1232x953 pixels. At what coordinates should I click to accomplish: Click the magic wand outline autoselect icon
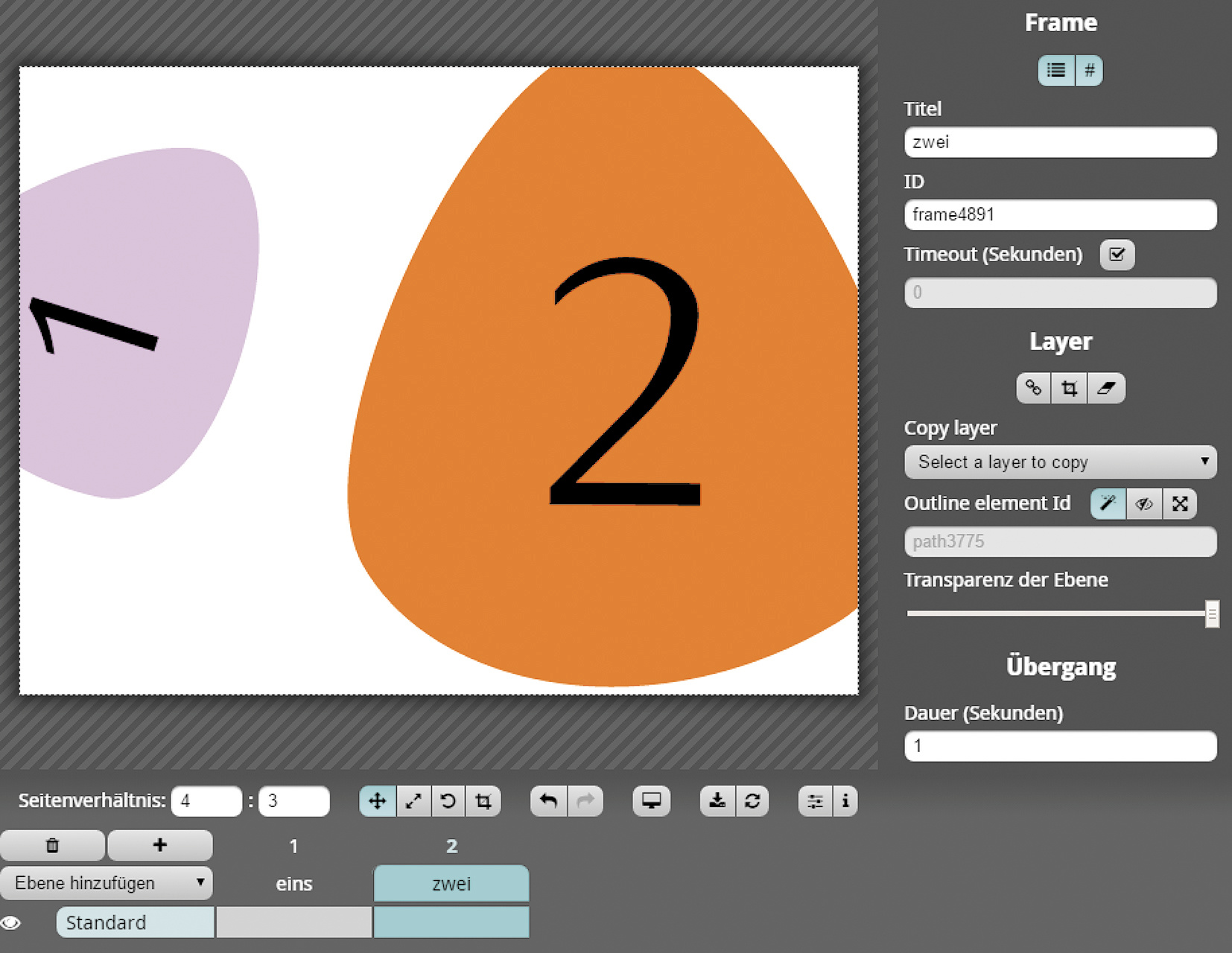tap(1108, 504)
